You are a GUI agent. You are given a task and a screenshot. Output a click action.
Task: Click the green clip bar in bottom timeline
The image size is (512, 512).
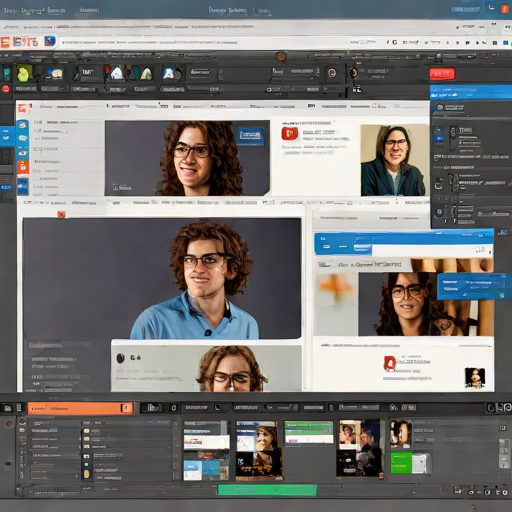tap(267, 490)
